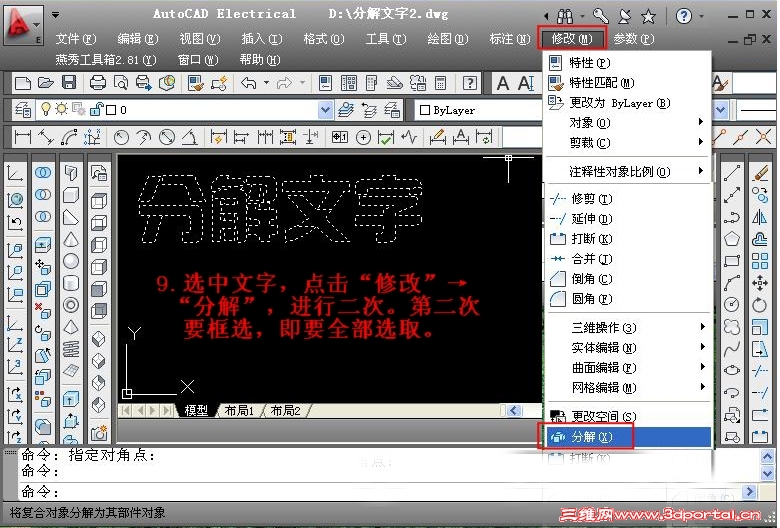Switch to the 布局2 tab
Screen dimensions: 780x528
point(286,411)
